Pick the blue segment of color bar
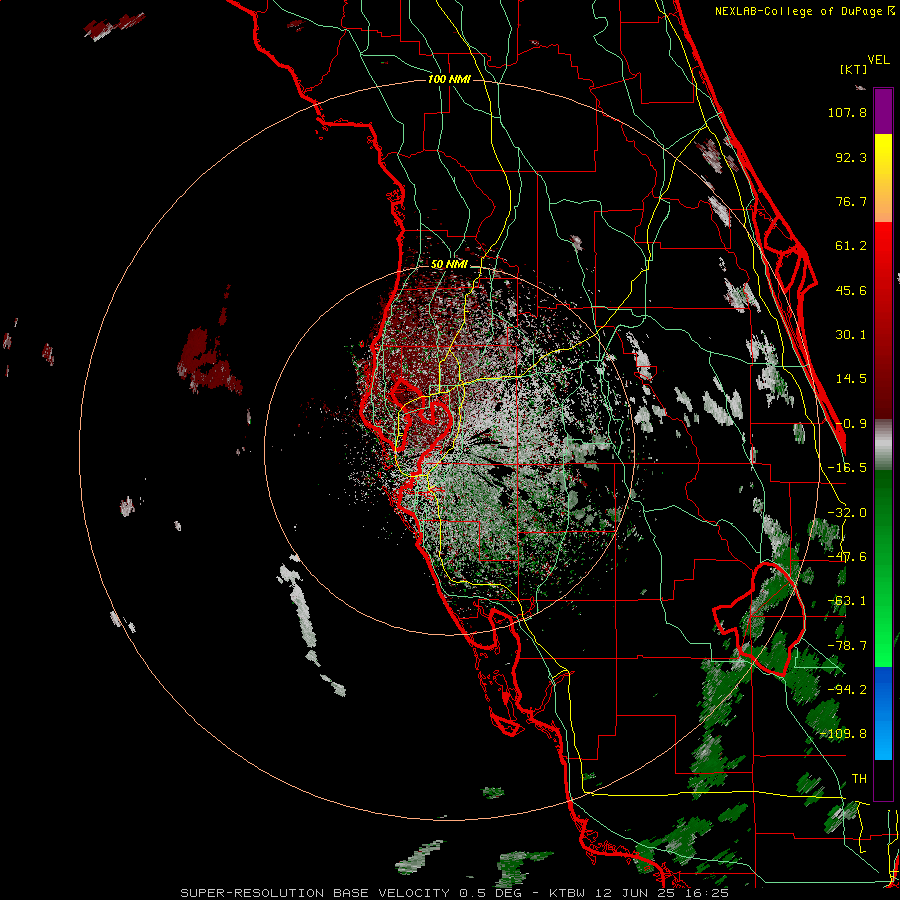900x900 pixels. pos(883,713)
